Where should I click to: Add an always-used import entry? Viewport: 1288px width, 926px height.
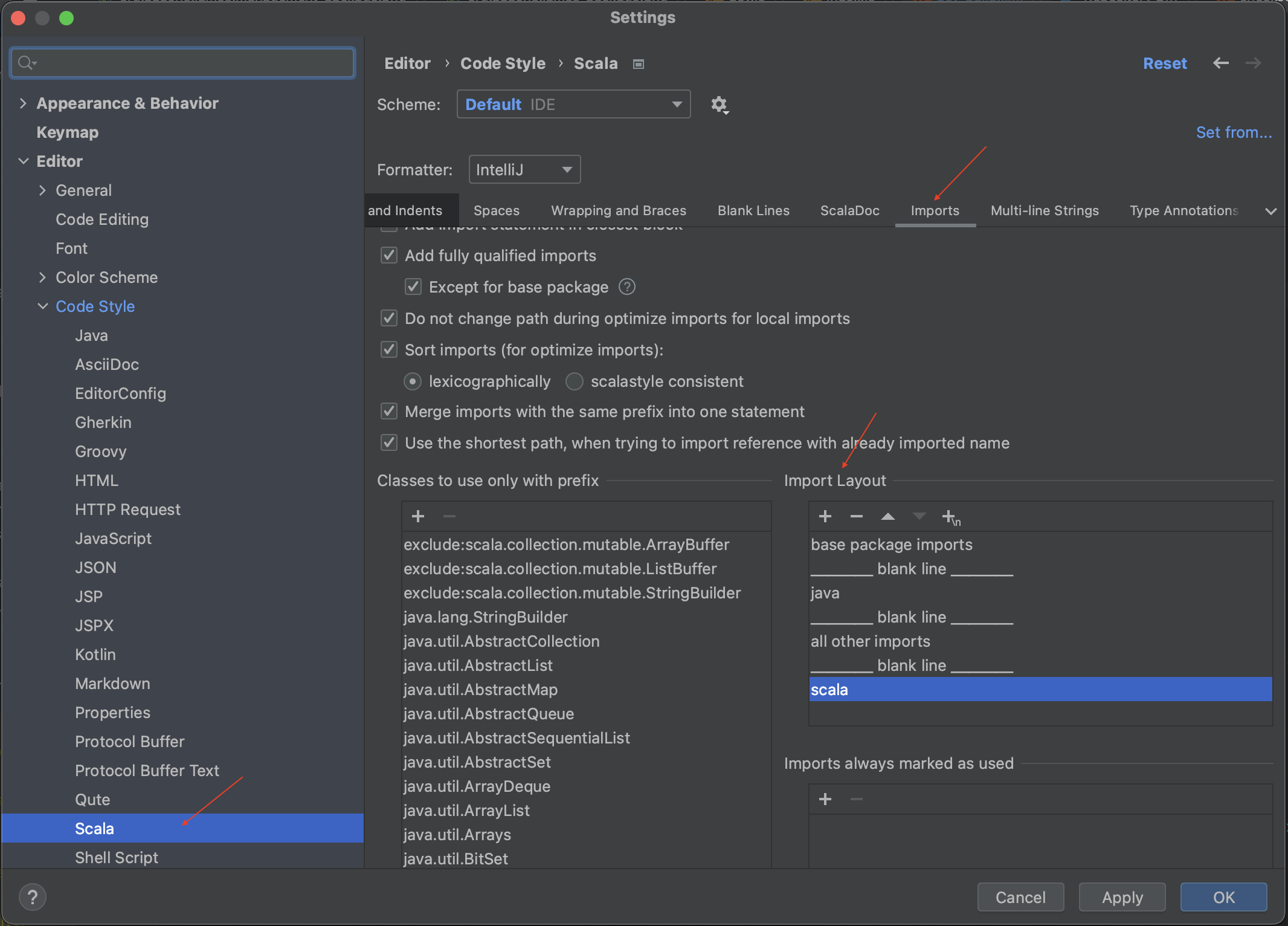825,800
